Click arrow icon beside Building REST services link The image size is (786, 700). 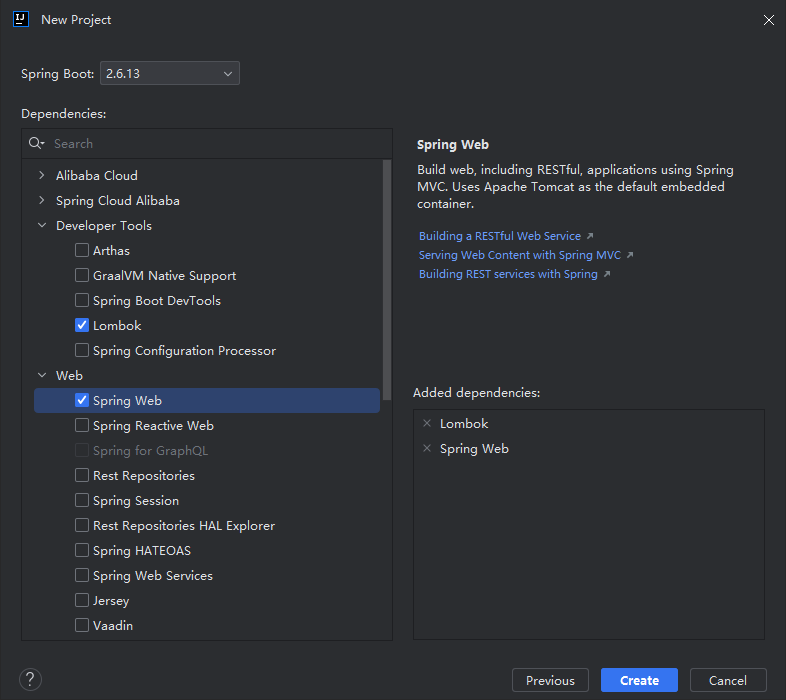pyautogui.click(x=607, y=274)
